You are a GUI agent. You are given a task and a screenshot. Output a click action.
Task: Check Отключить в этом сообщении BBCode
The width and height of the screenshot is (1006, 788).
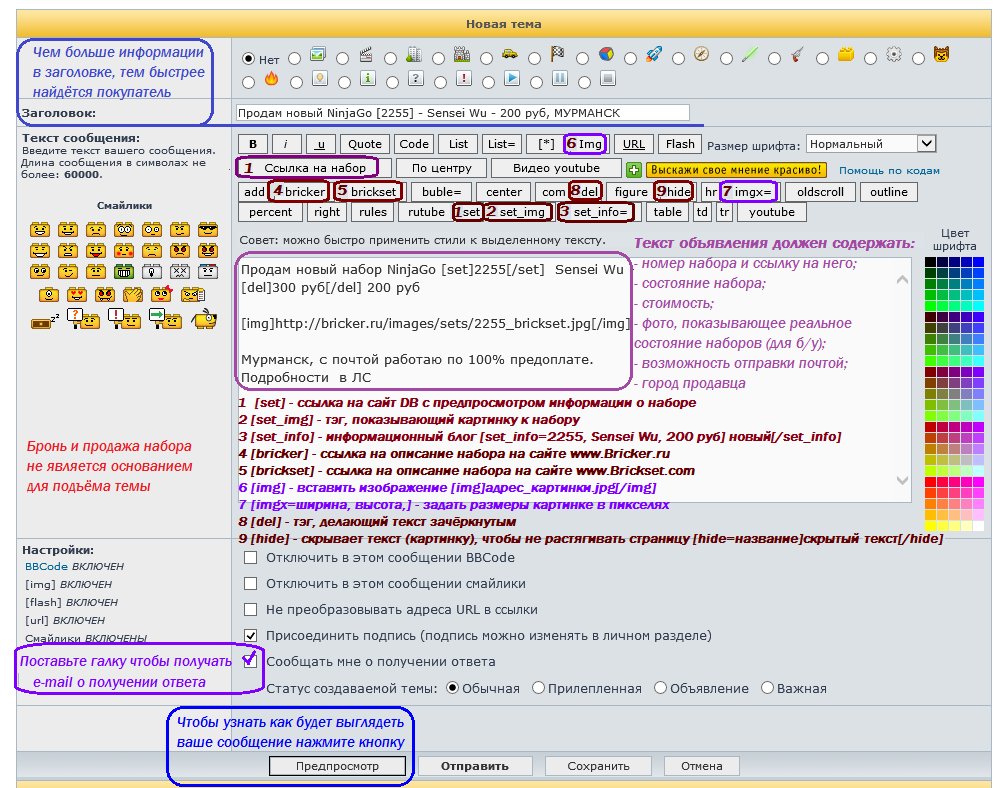[251, 558]
